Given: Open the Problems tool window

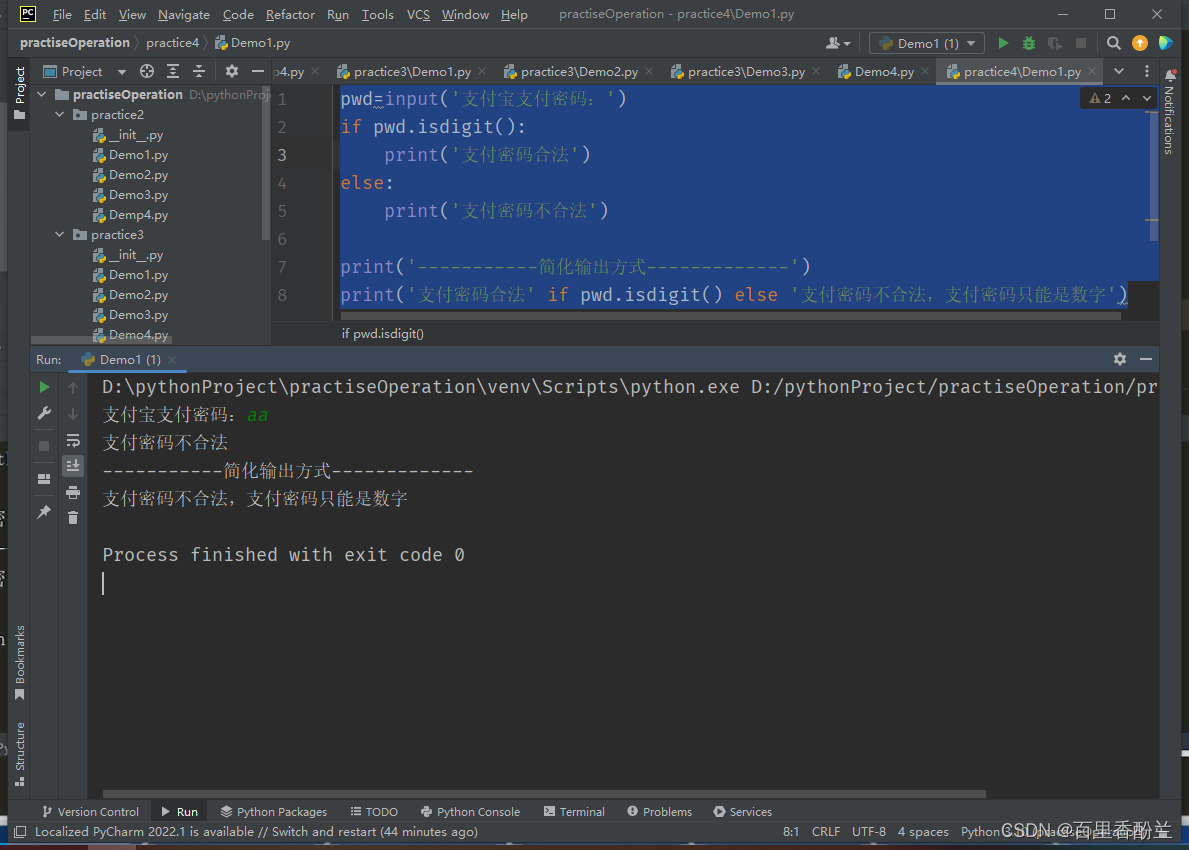Looking at the screenshot, I should 659,811.
